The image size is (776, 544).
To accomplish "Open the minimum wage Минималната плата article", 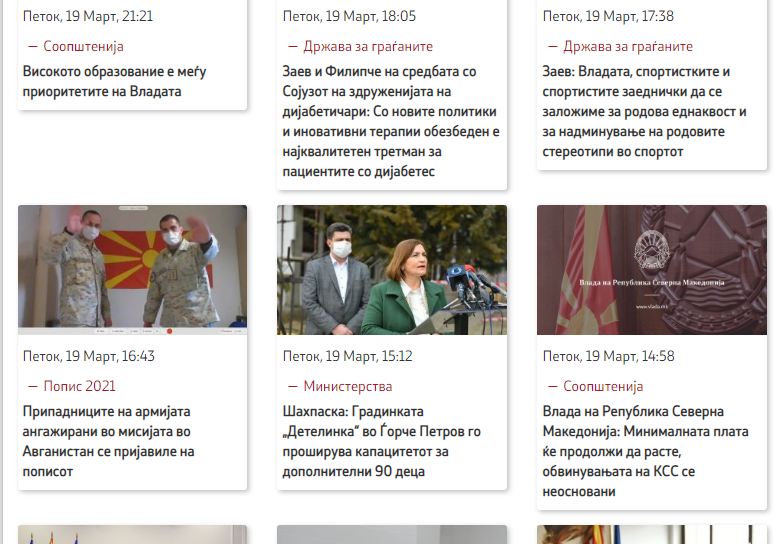I will [645, 451].
